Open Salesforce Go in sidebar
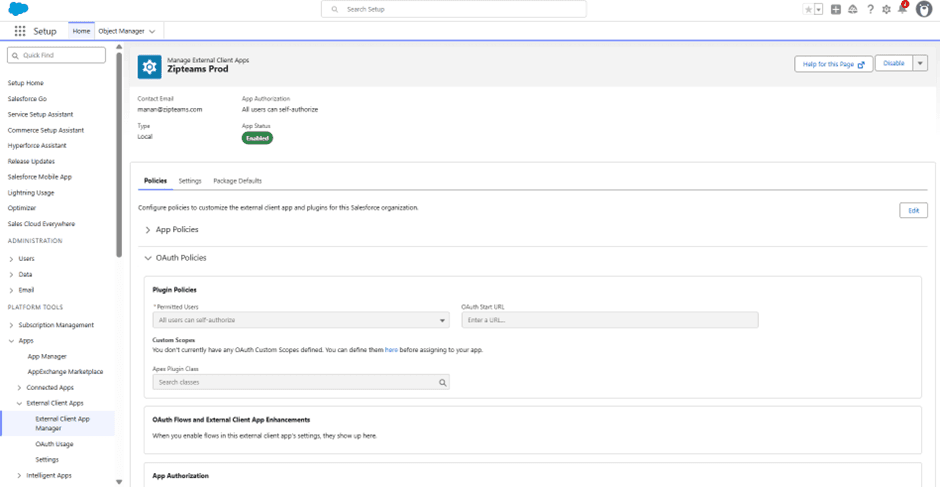 (27, 98)
